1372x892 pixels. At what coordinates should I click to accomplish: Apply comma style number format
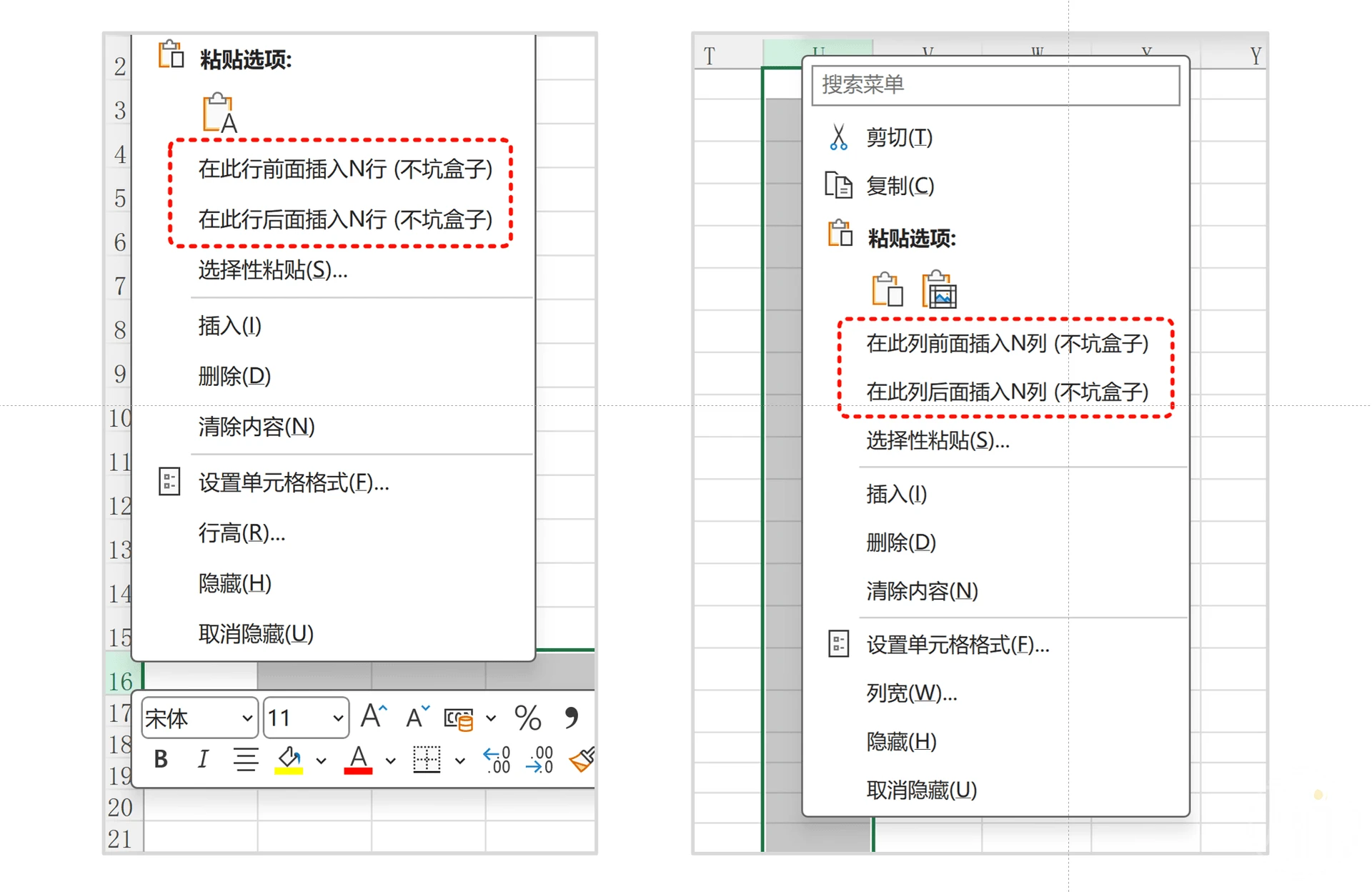coord(571,717)
